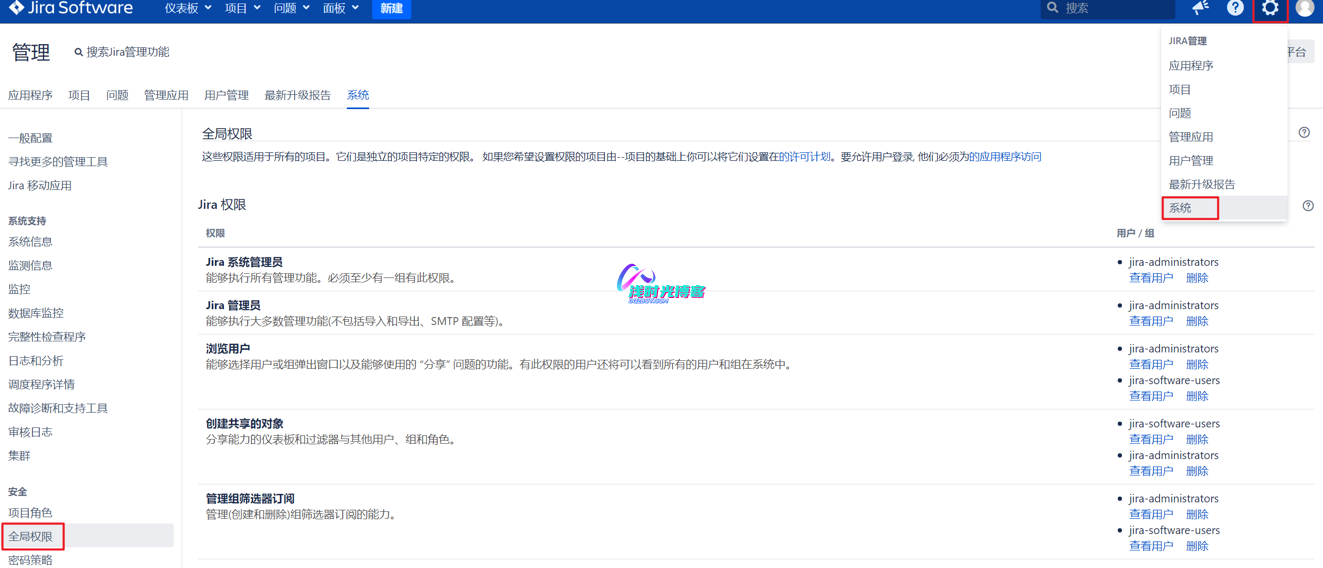This screenshot has height=568, width=1323.
Task: Expand the 仪表板 dropdown menu
Action: [188, 8]
